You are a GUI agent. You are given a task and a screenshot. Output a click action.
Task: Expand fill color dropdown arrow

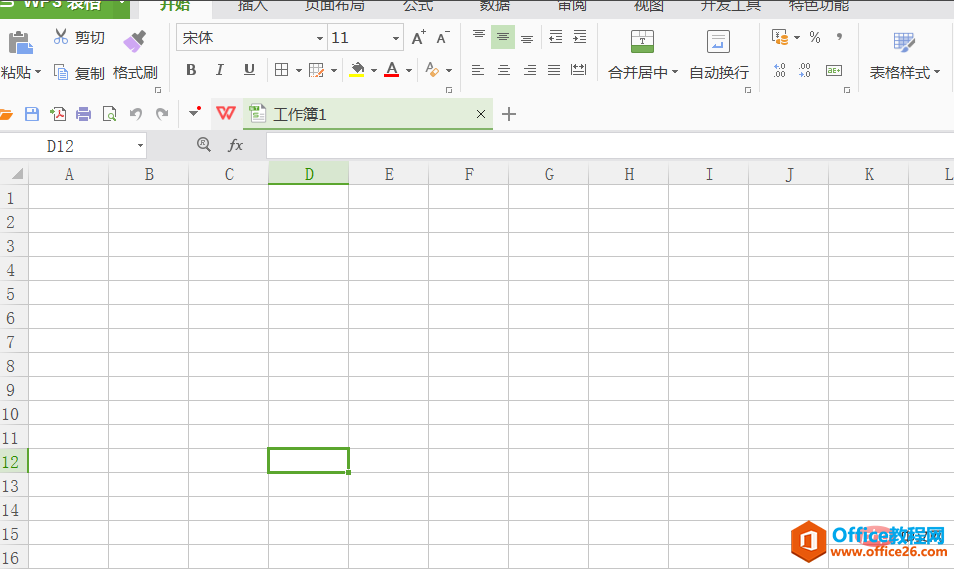click(x=374, y=71)
